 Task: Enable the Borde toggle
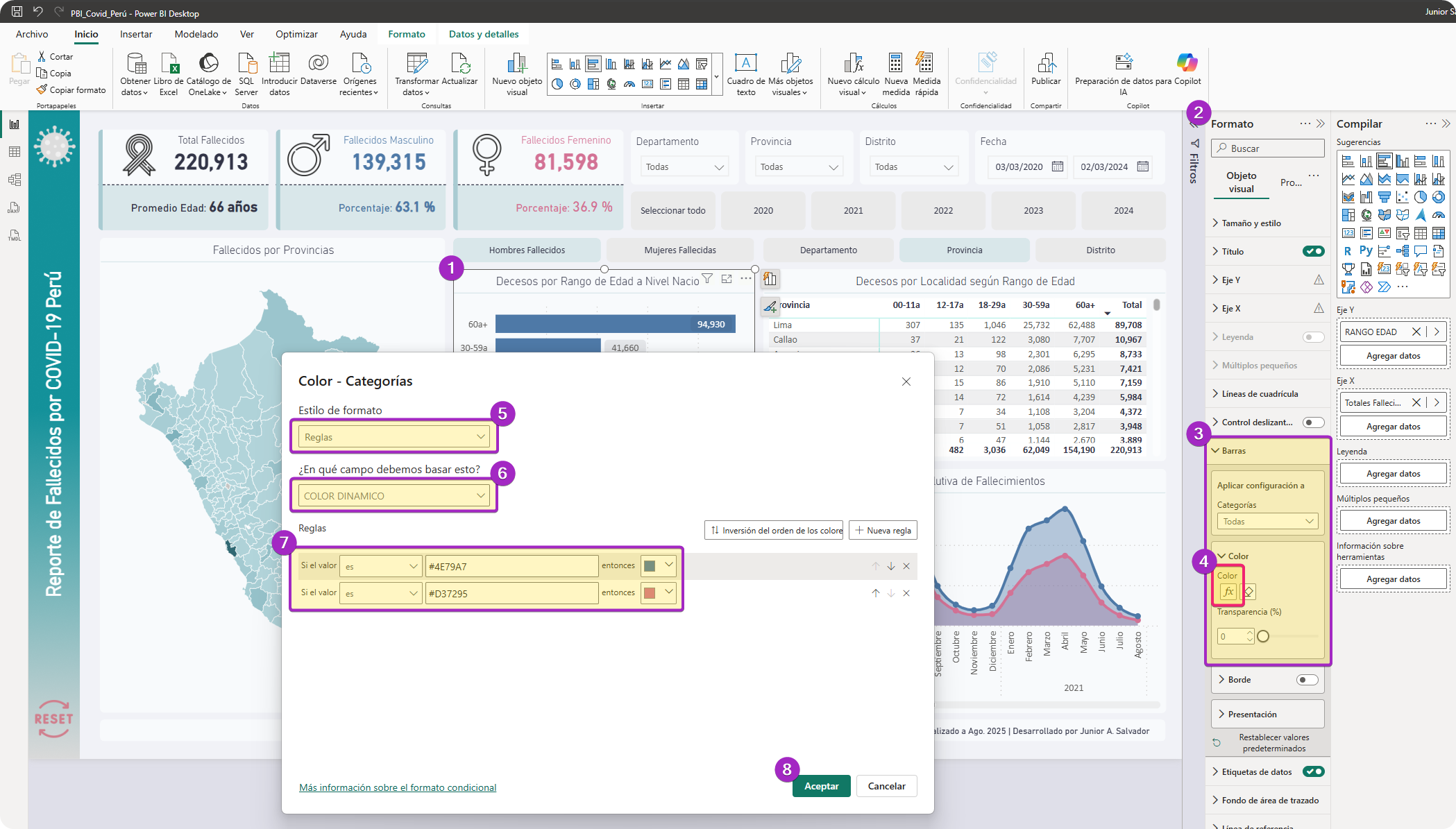tap(1307, 680)
